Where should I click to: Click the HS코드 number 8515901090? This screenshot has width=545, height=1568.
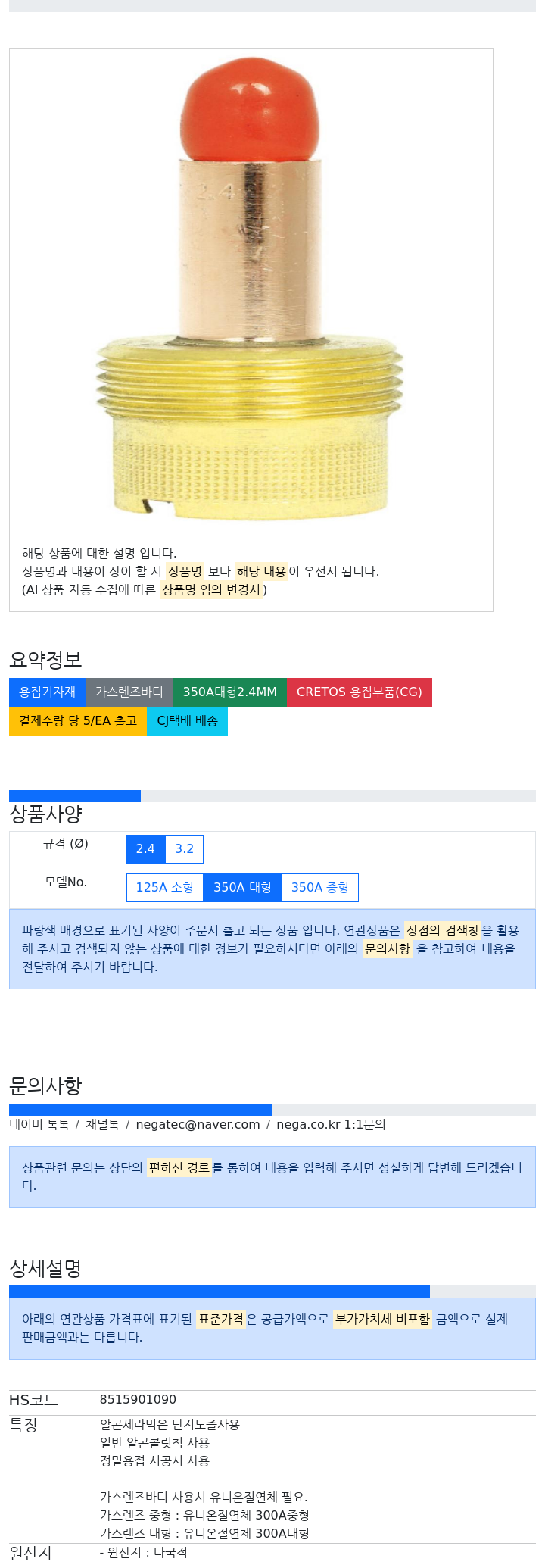point(138,1400)
